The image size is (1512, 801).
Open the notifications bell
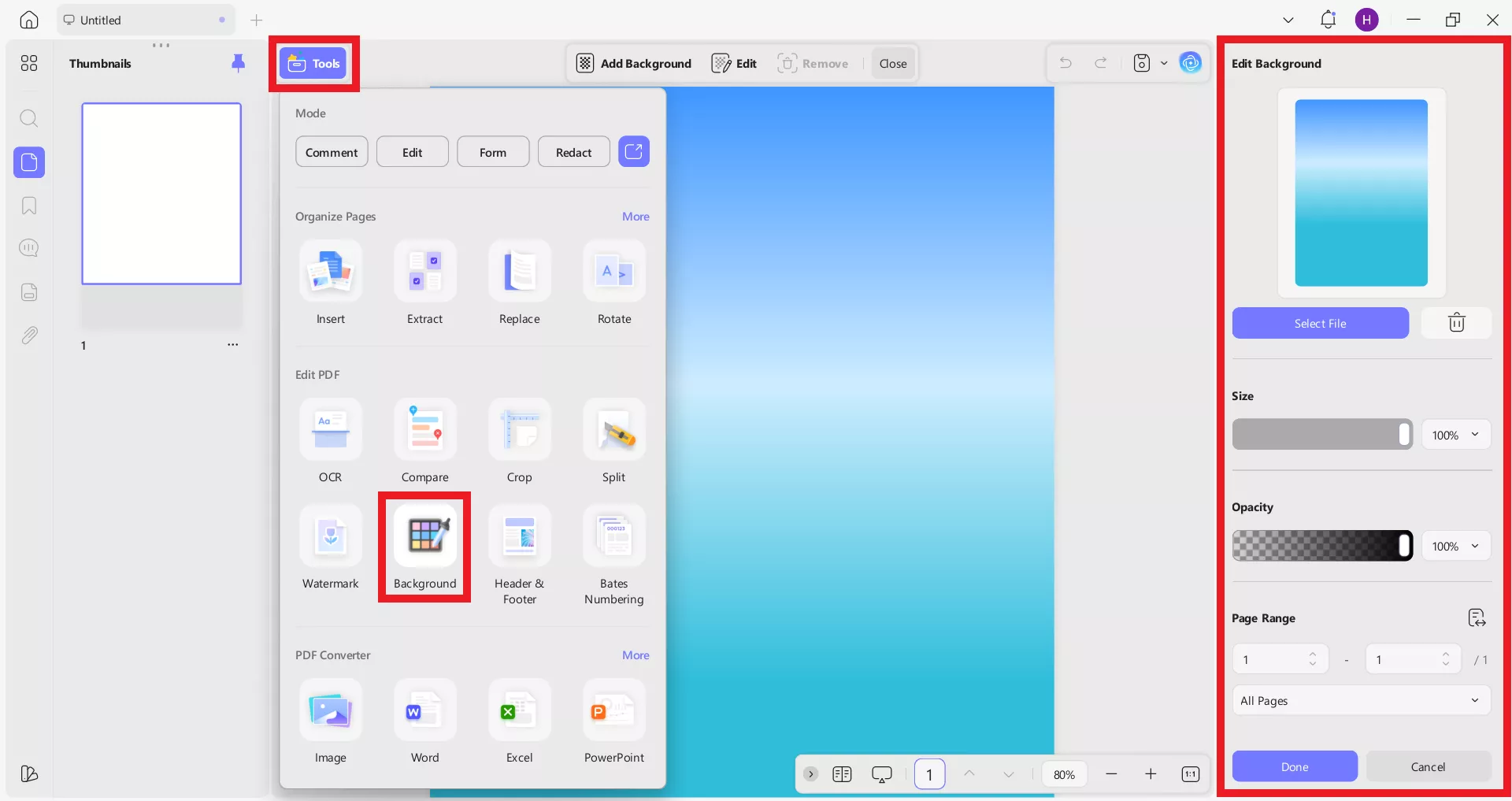(x=1328, y=20)
